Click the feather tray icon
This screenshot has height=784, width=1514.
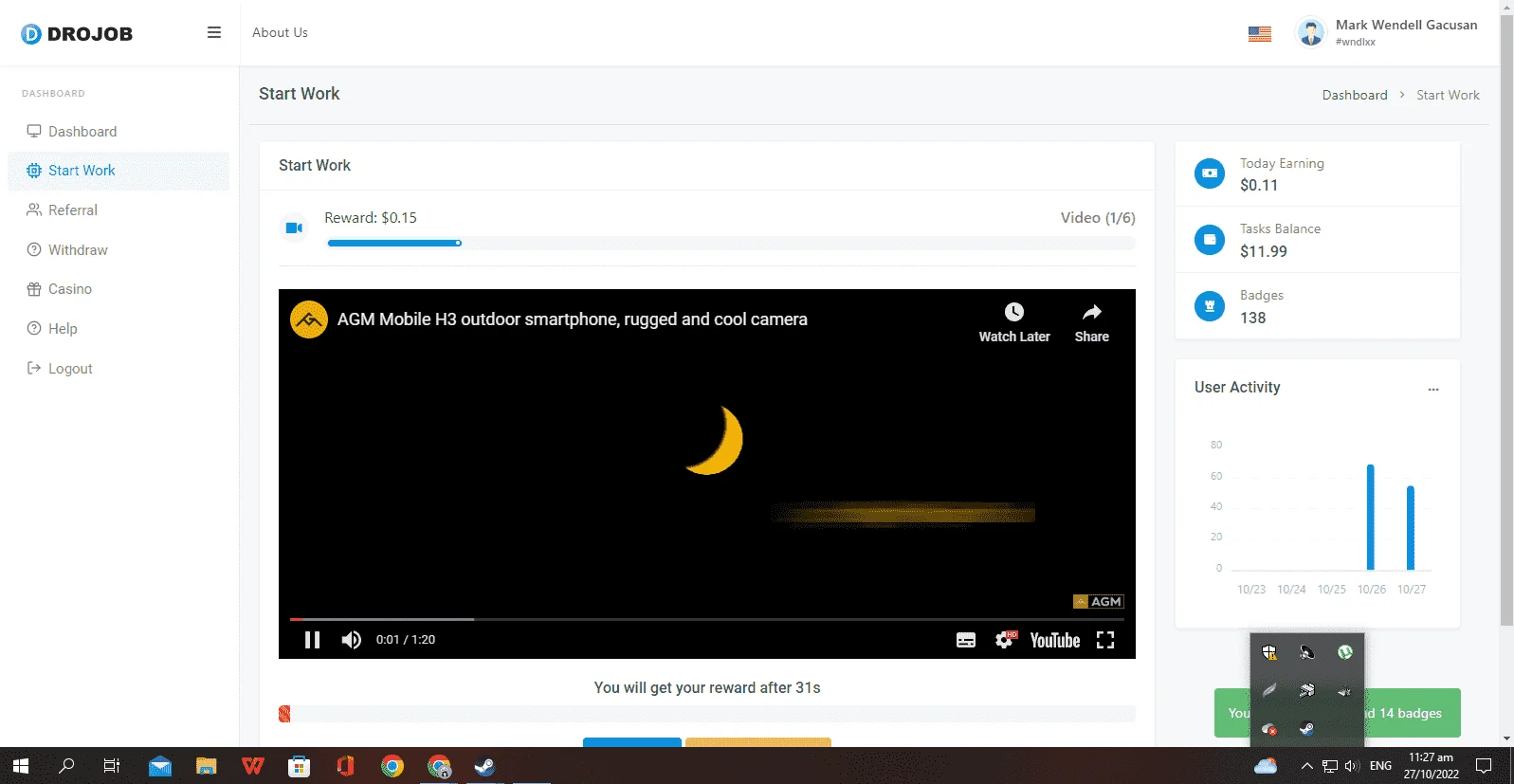(x=1269, y=691)
